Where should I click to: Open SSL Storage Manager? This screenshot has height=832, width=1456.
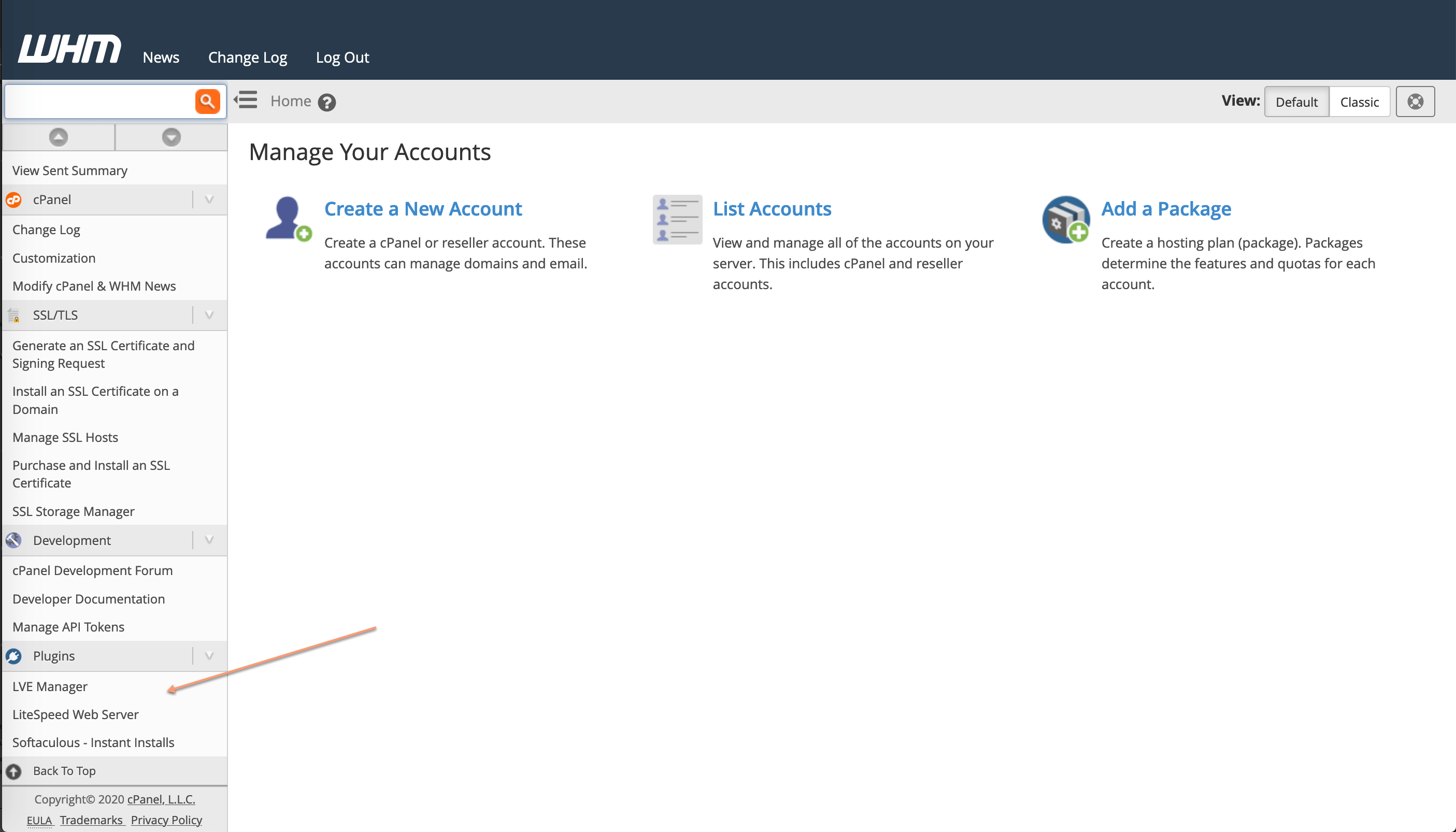pyautogui.click(x=73, y=511)
